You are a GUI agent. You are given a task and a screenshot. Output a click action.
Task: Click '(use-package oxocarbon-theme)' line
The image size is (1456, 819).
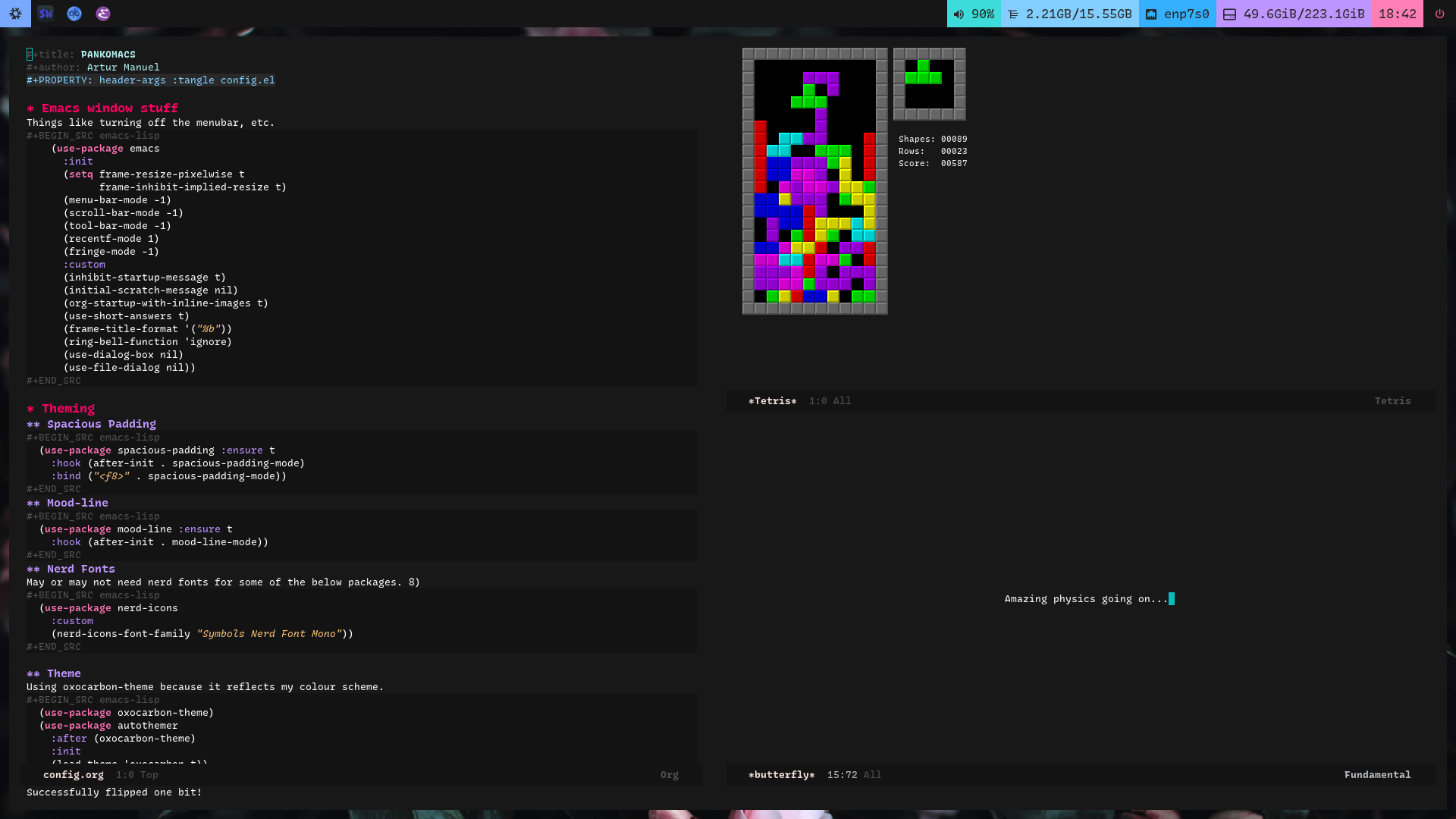(x=127, y=713)
